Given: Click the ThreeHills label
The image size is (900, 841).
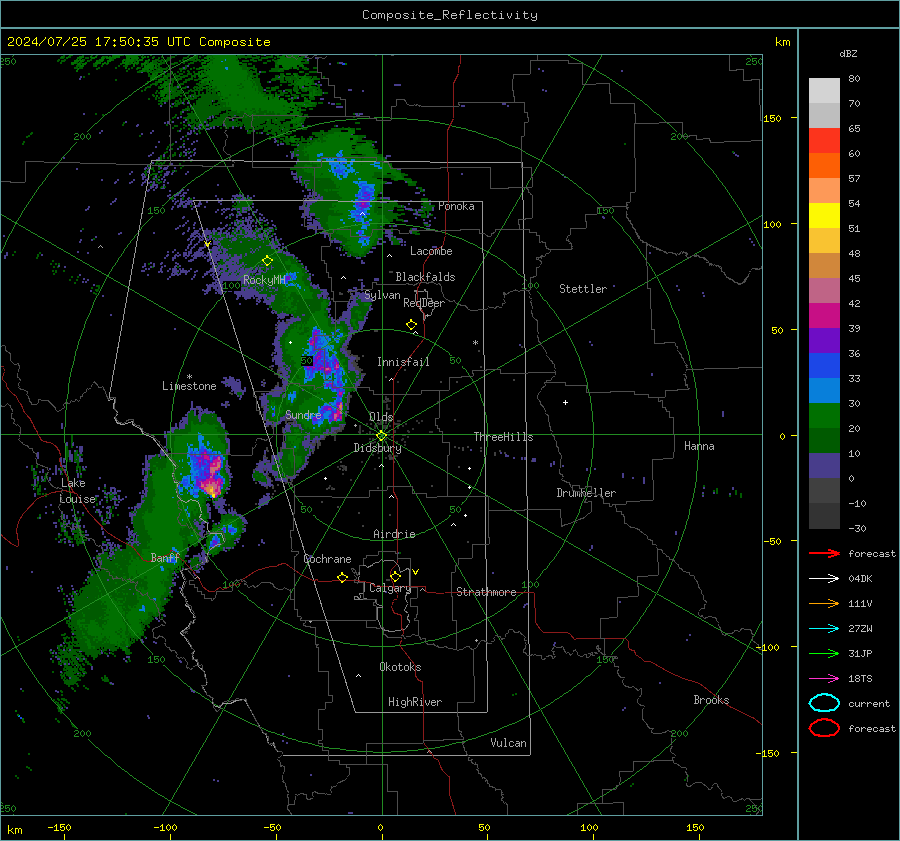Looking at the screenshot, I should point(503,437).
